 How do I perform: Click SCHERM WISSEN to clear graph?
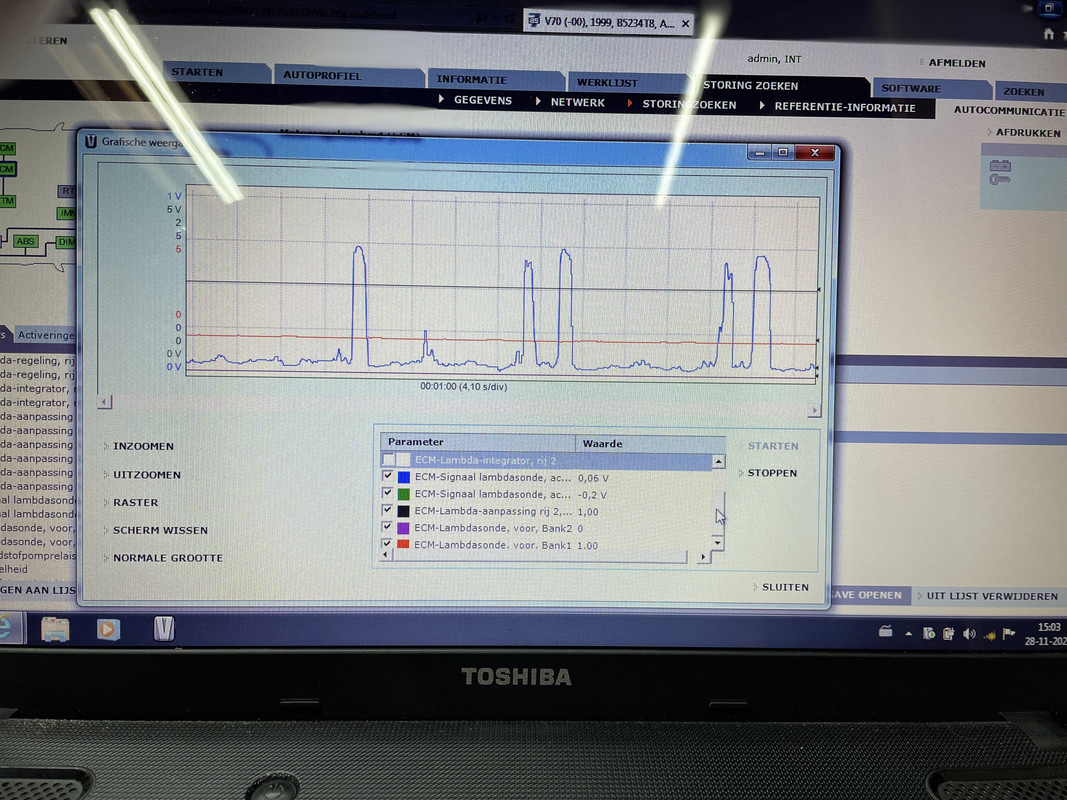point(160,530)
